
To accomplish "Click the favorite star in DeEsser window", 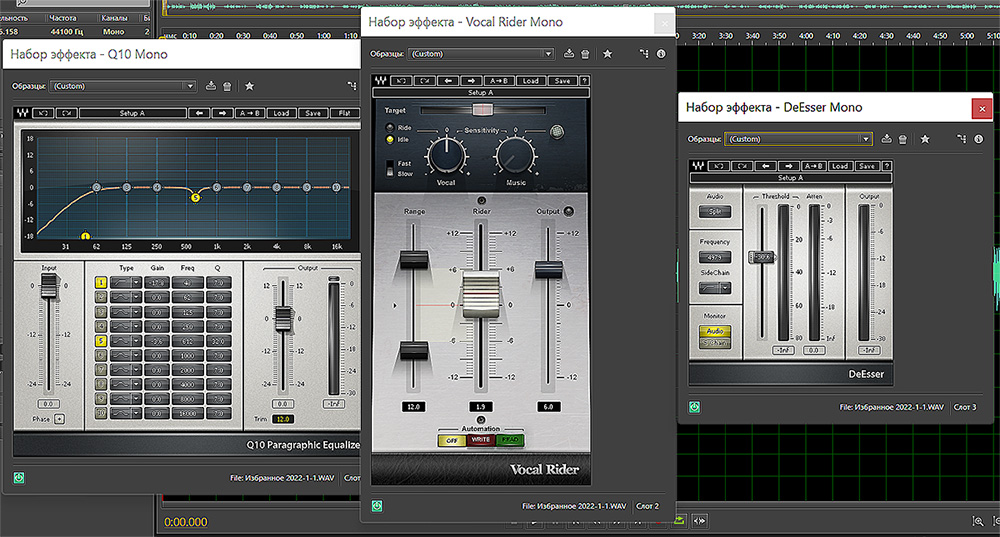I will (x=925, y=139).
